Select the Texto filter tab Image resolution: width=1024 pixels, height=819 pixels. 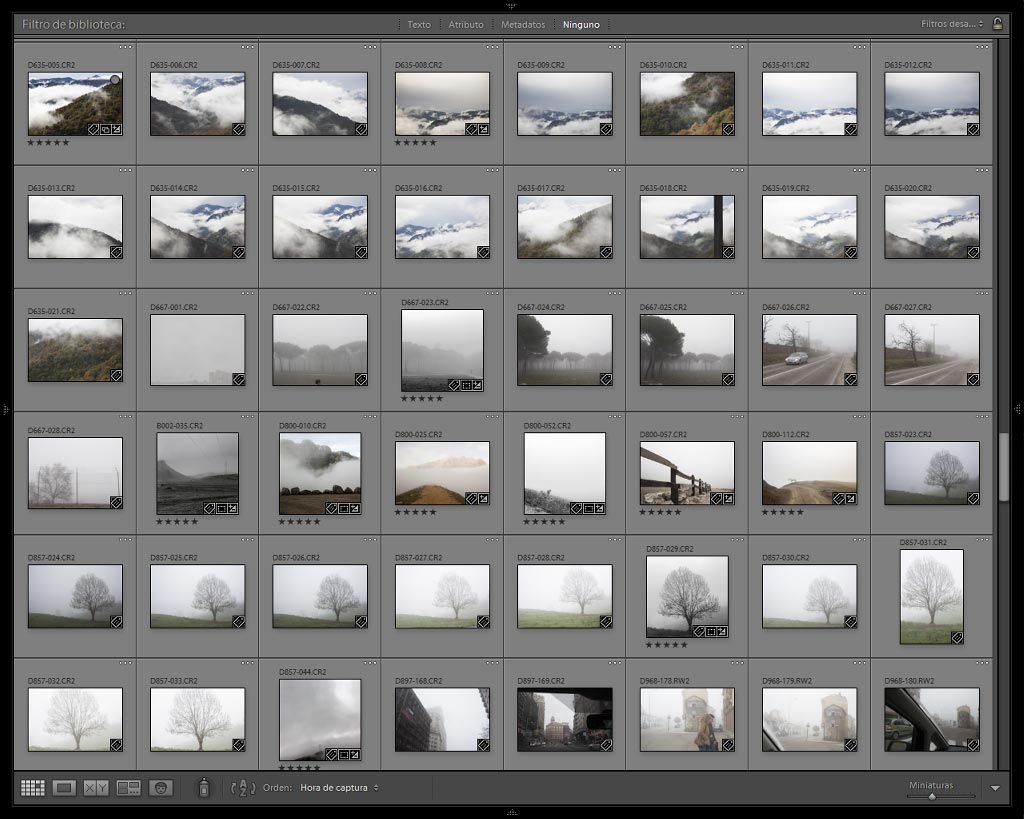pyautogui.click(x=419, y=24)
